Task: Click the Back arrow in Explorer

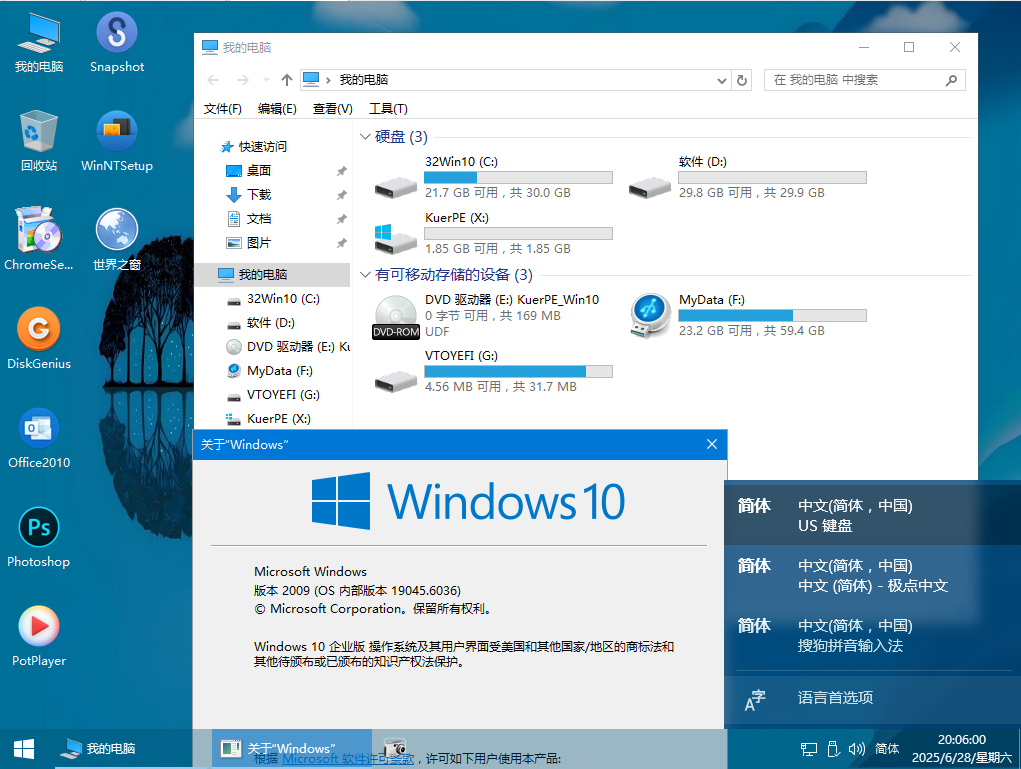Action: pyautogui.click(x=213, y=80)
